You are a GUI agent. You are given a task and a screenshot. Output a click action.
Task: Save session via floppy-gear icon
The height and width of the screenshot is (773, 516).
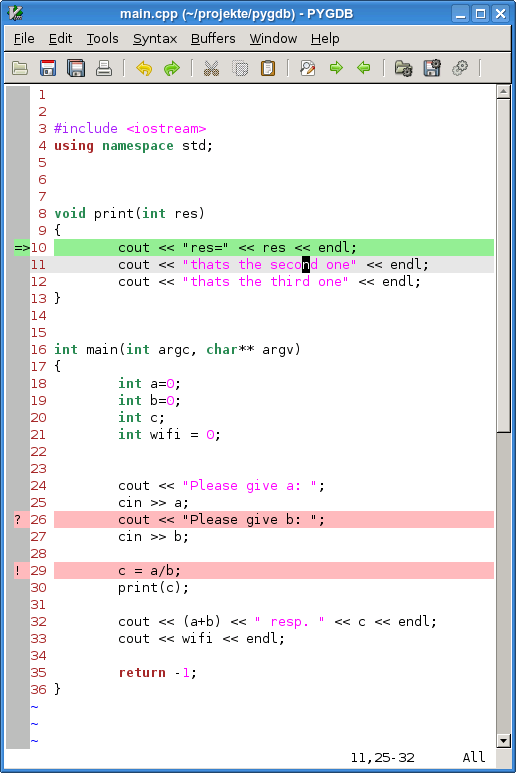click(432, 68)
